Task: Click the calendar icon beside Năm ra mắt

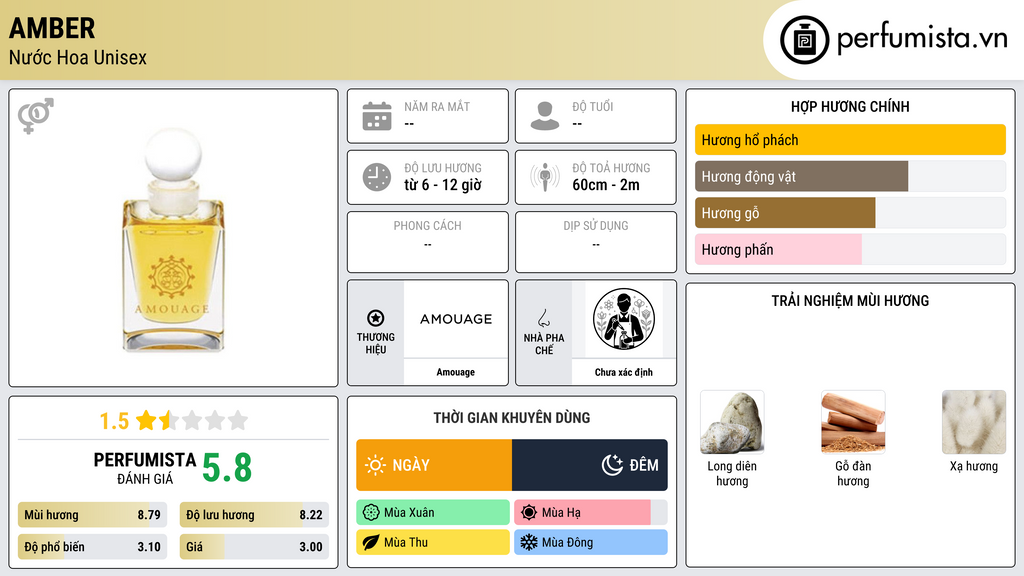Action: tap(377, 116)
